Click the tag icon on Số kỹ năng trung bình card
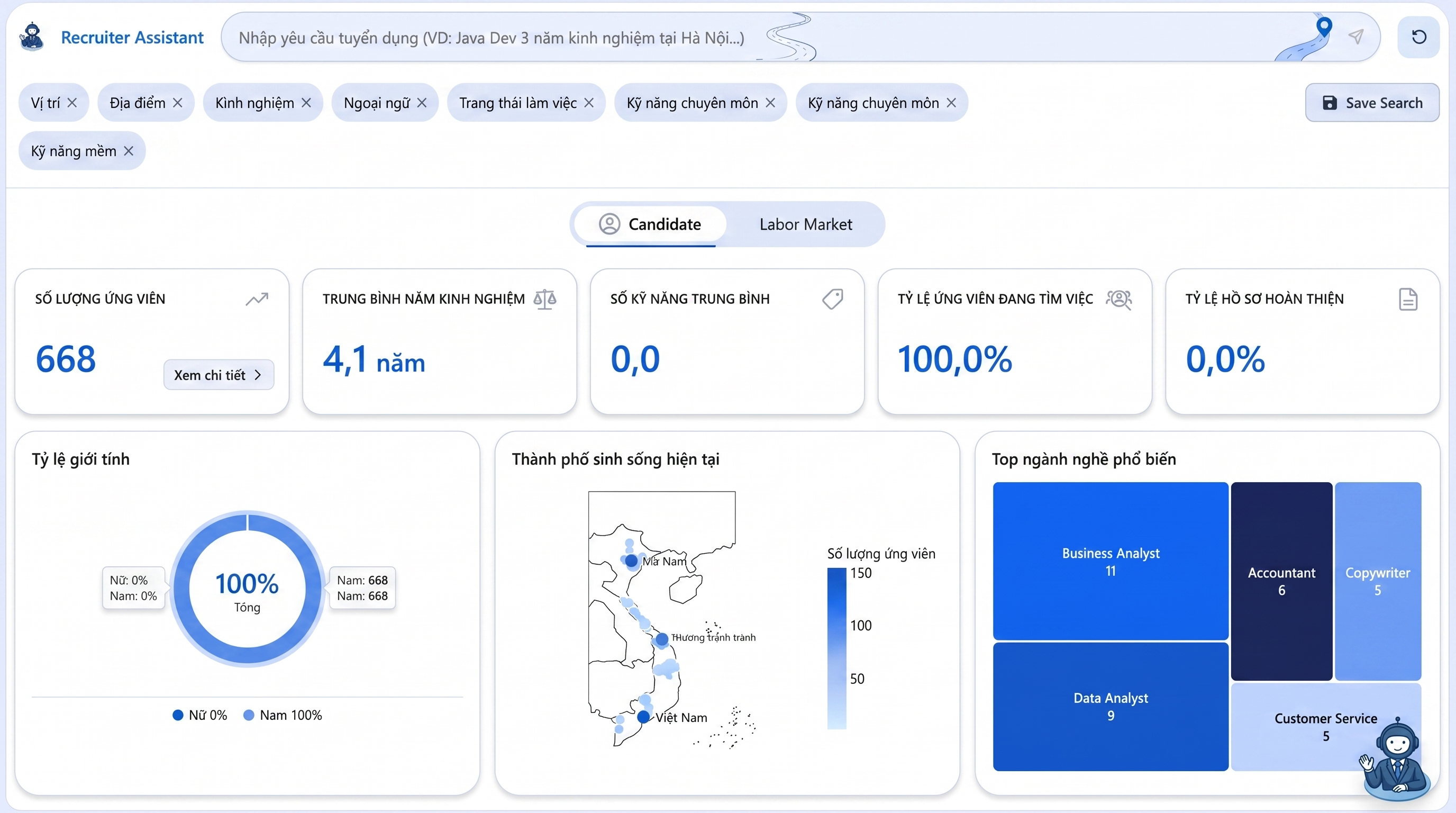The width and height of the screenshot is (1456, 813). pos(833,299)
